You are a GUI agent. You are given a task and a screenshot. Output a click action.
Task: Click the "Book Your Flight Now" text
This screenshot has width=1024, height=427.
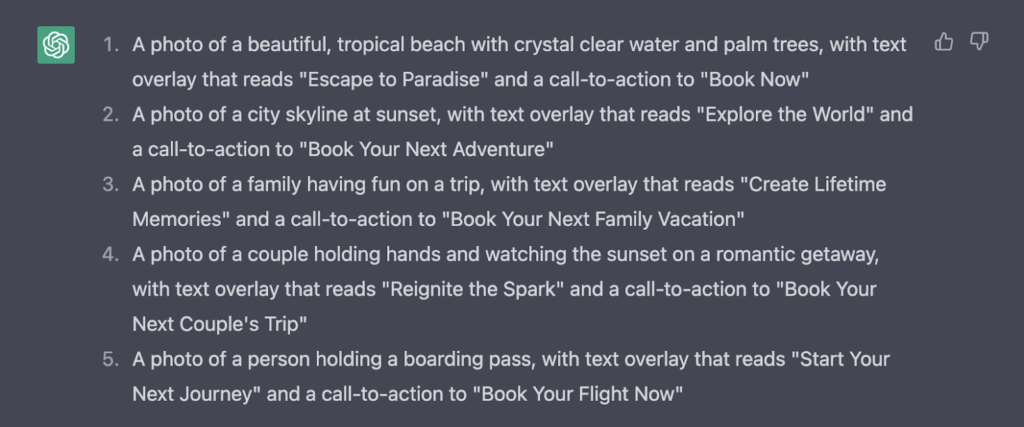pos(581,394)
